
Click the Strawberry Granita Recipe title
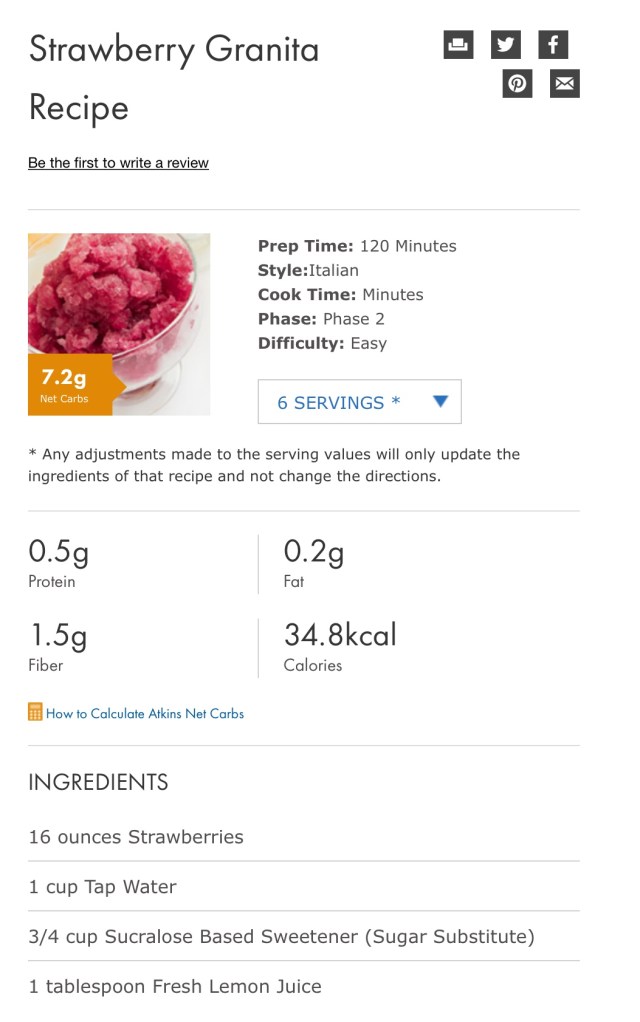(173, 76)
